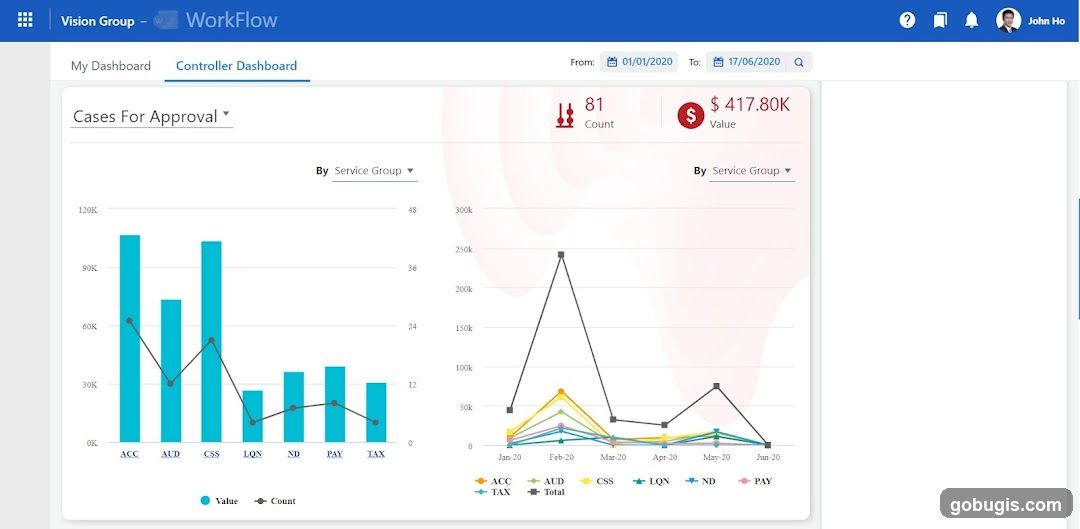Click the dollar Value icon
1080x529 pixels.
(690, 116)
